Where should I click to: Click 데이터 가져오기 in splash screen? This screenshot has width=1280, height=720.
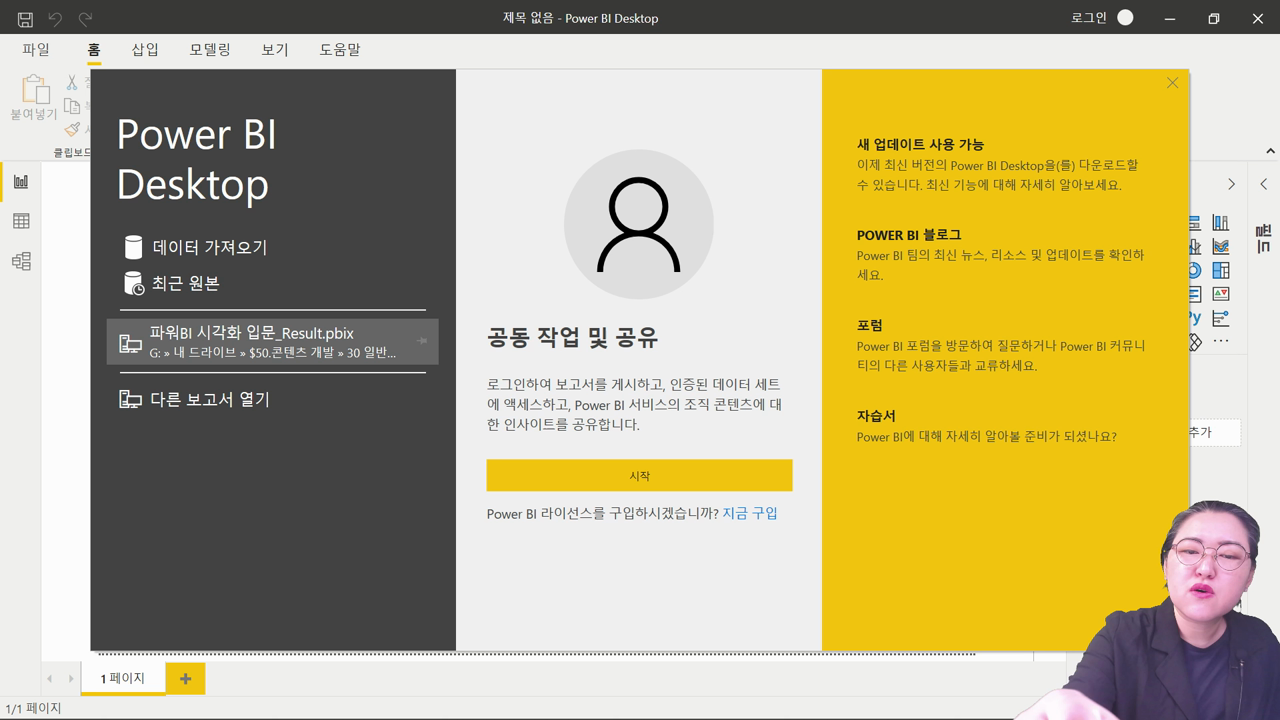pos(210,247)
